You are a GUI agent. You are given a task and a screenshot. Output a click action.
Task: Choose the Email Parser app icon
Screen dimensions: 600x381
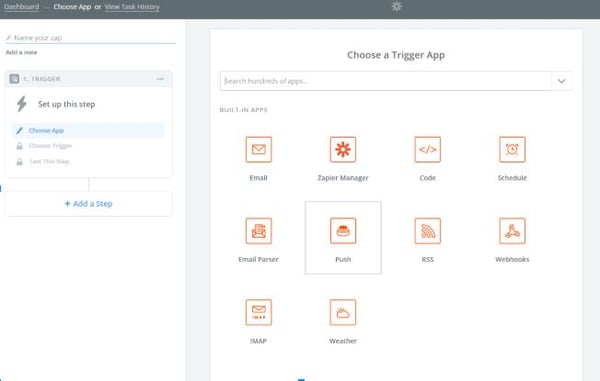point(259,231)
